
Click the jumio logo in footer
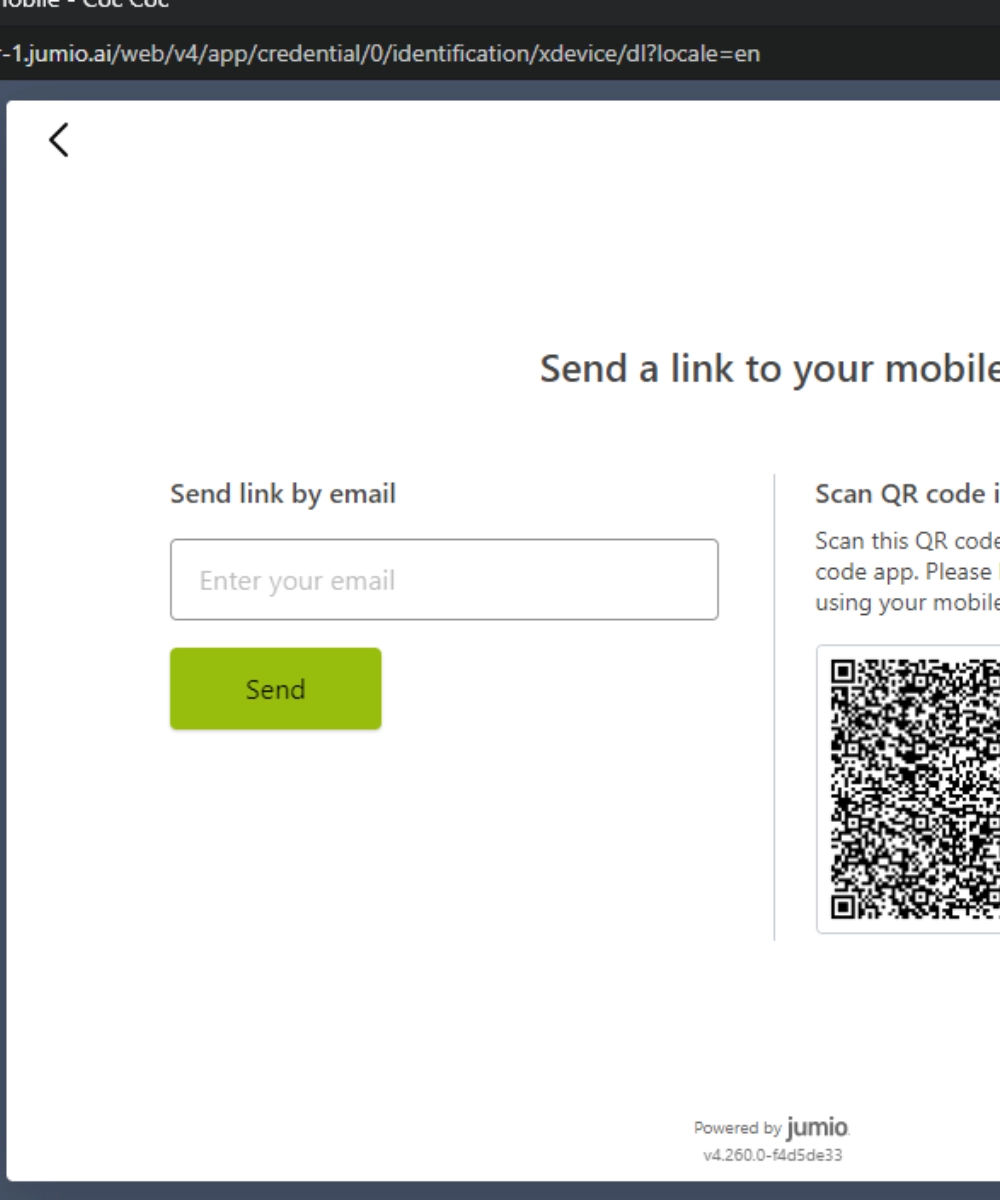(818, 1128)
